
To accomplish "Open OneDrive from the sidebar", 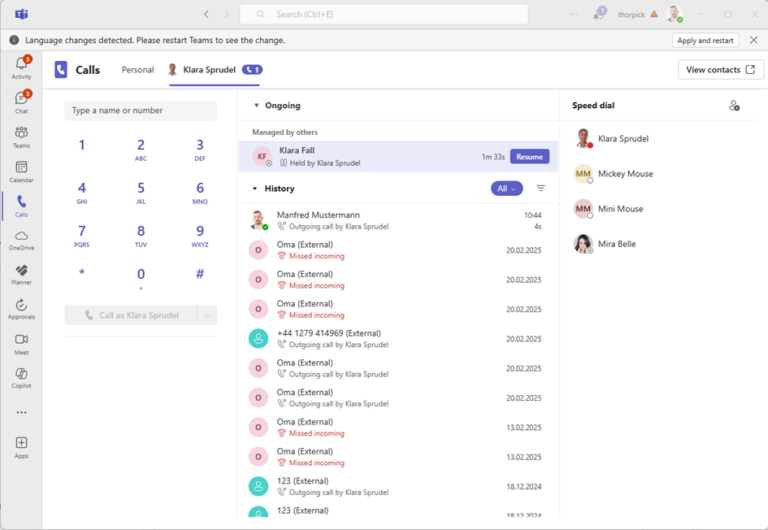I will (21, 239).
